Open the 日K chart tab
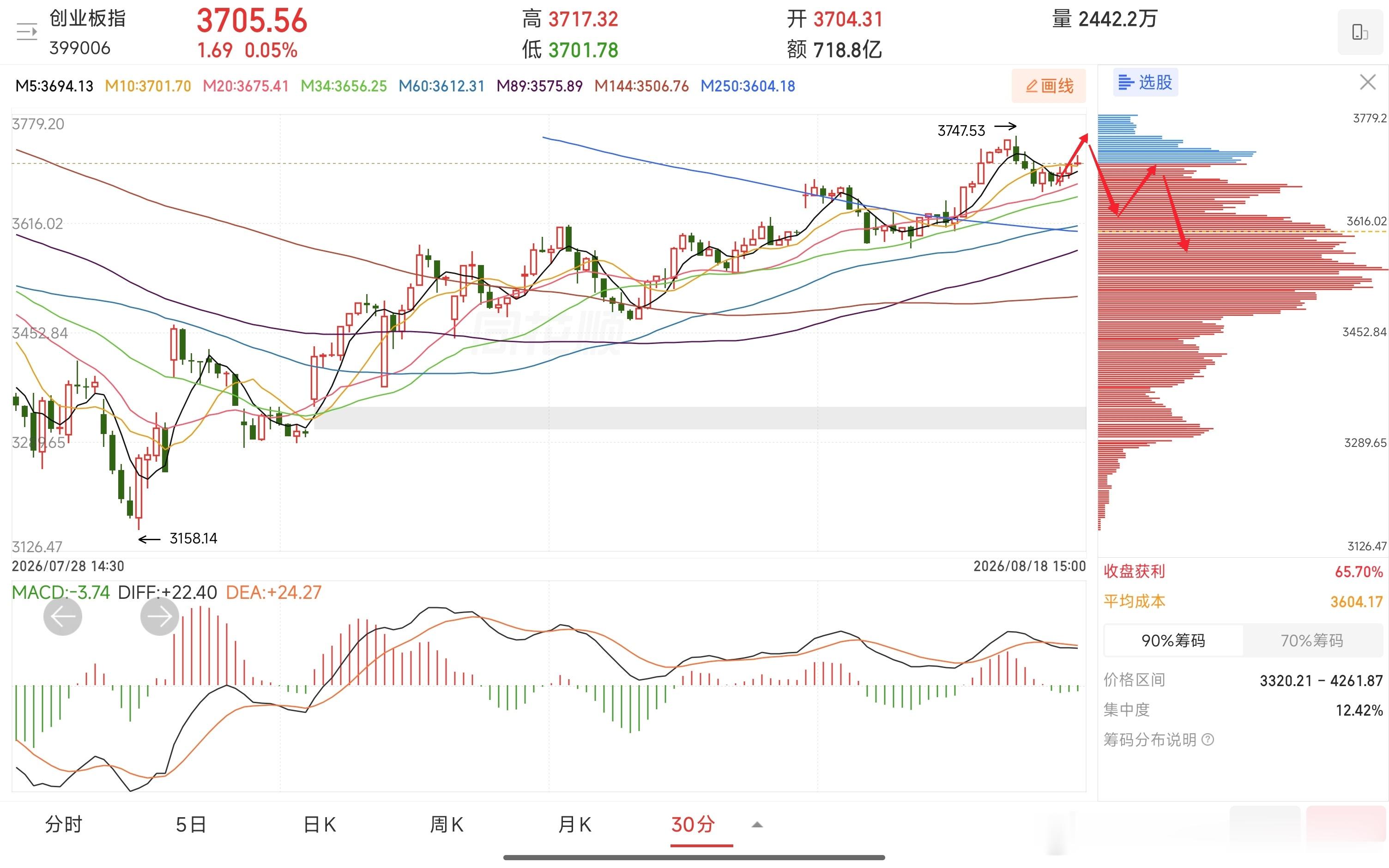 [319, 825]
